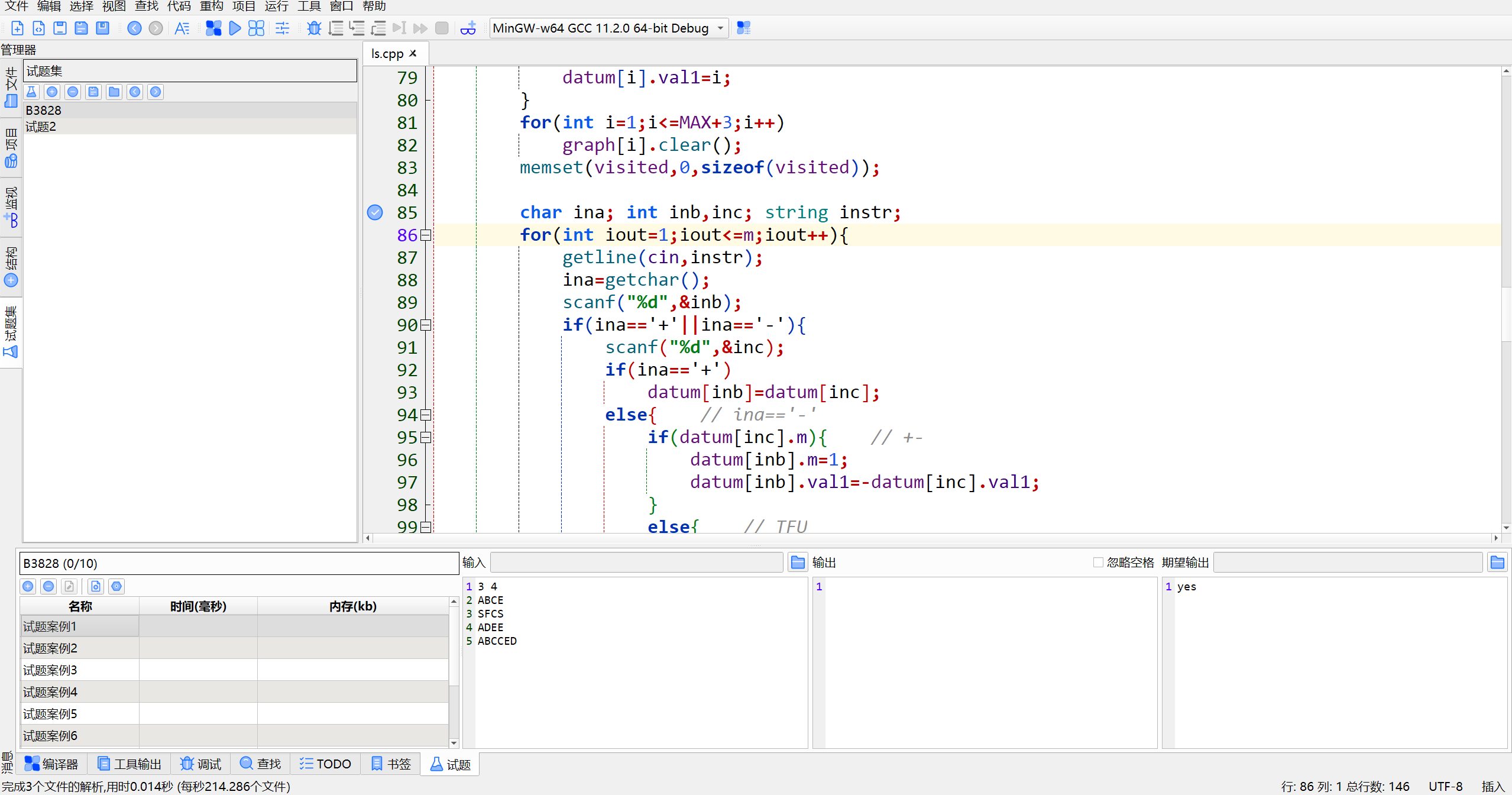The height and width of the screenshot is (795, 1512).
Task: Browse for an expected output file via folder icon
Action: coord(1497,563)
